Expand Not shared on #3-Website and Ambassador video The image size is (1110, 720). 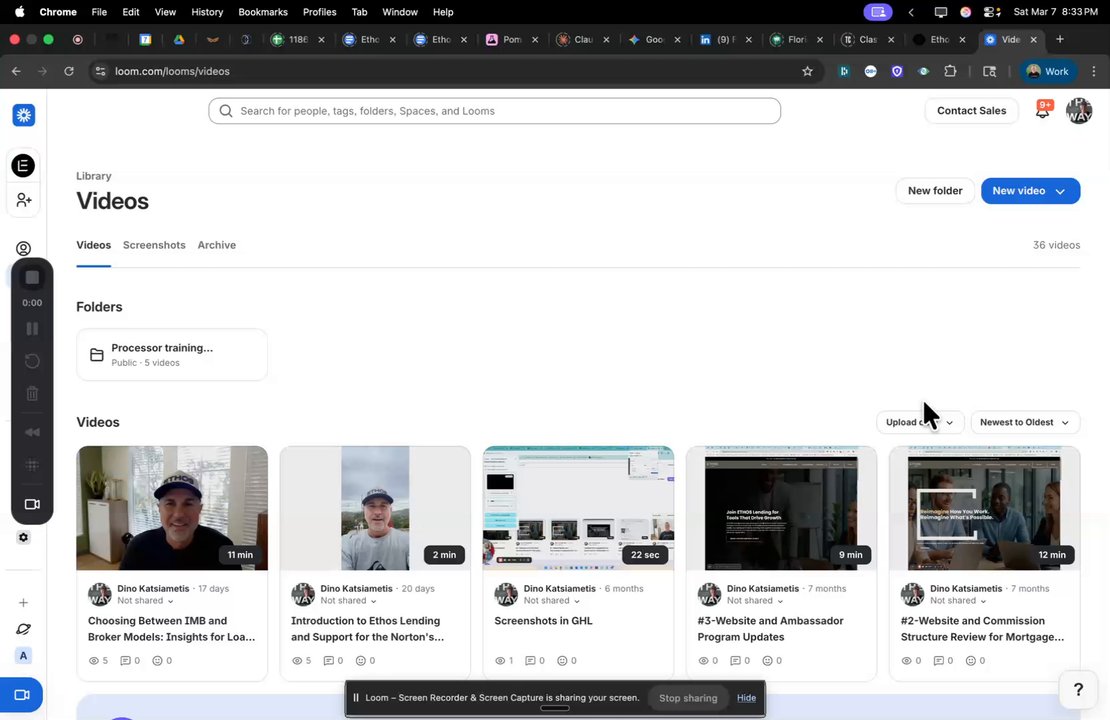755,600
